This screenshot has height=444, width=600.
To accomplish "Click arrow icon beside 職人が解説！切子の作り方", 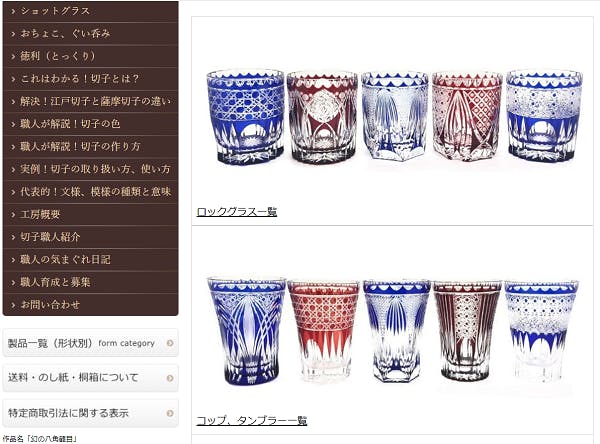I will [x=13, y=147].
